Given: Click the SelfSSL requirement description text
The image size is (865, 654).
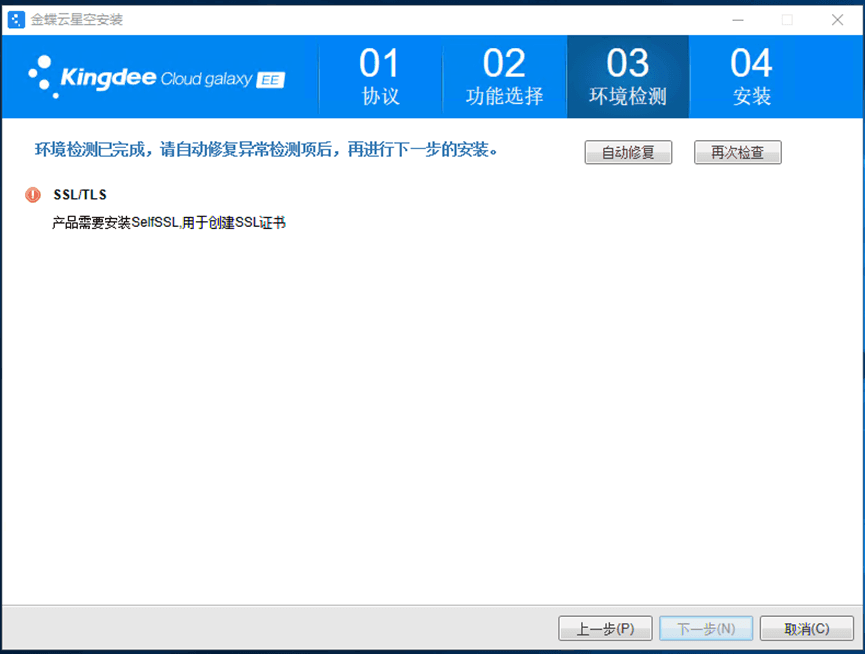Looking at the screenshot, I should pyautogui.click(x=169, y=223).
